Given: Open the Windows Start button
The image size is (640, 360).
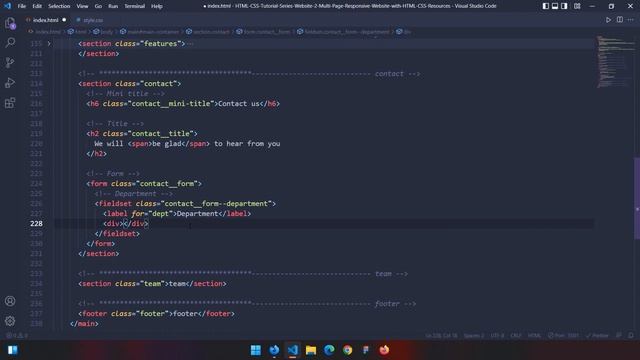Looking at the screenshot, I should coord(256,350).
